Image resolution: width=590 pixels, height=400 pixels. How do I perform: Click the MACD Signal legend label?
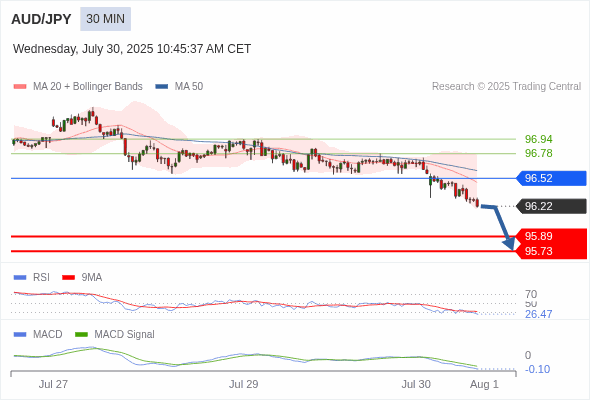125,335
